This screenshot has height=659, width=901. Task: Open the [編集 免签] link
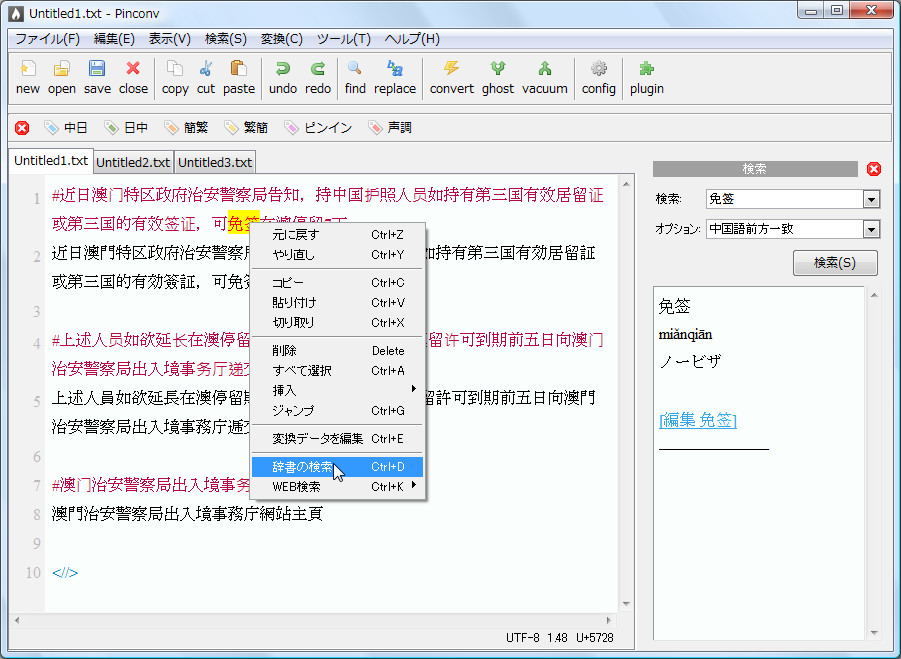(x=698, y=420)
